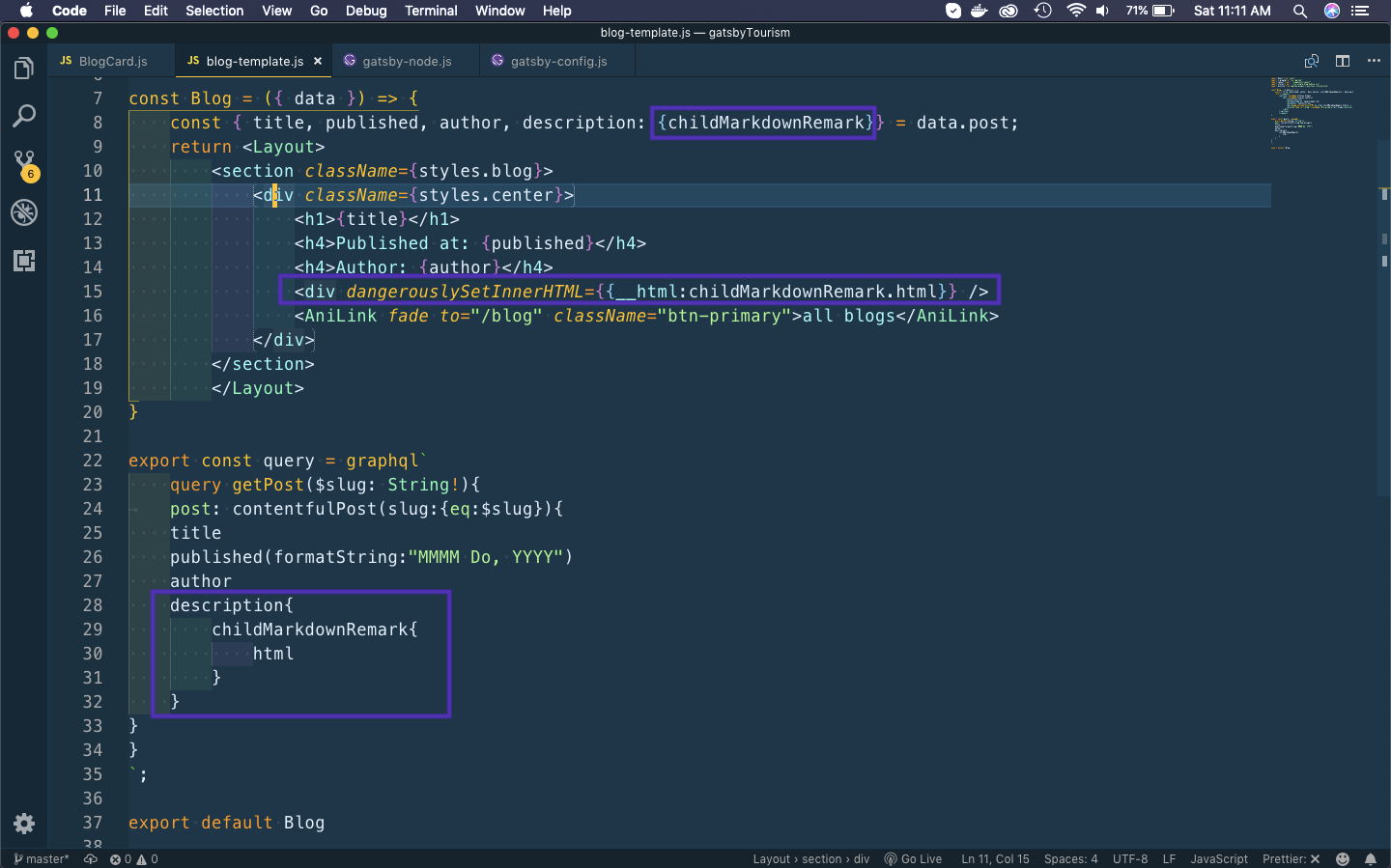The height and width of the screenshot is (868, 1391).
Task: Click the feedback smiley icon
Action: 1343,859
